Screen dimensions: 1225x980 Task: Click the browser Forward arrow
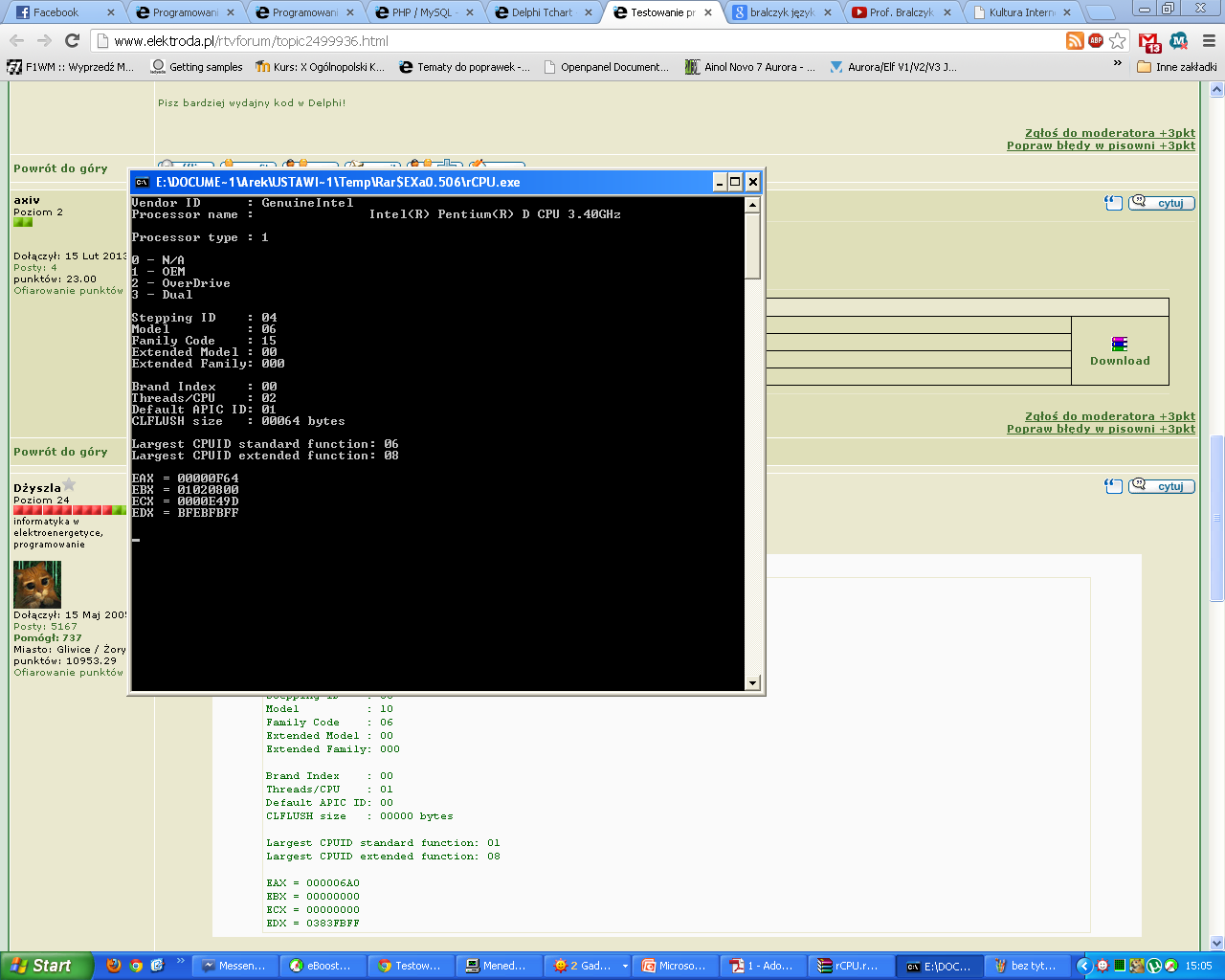click(44, 40)
